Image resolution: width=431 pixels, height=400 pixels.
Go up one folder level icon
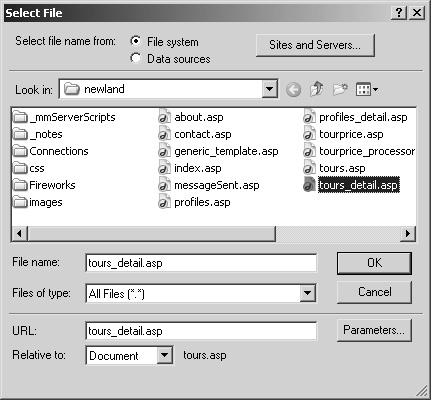pyautogui.click(x=317, y=89)
